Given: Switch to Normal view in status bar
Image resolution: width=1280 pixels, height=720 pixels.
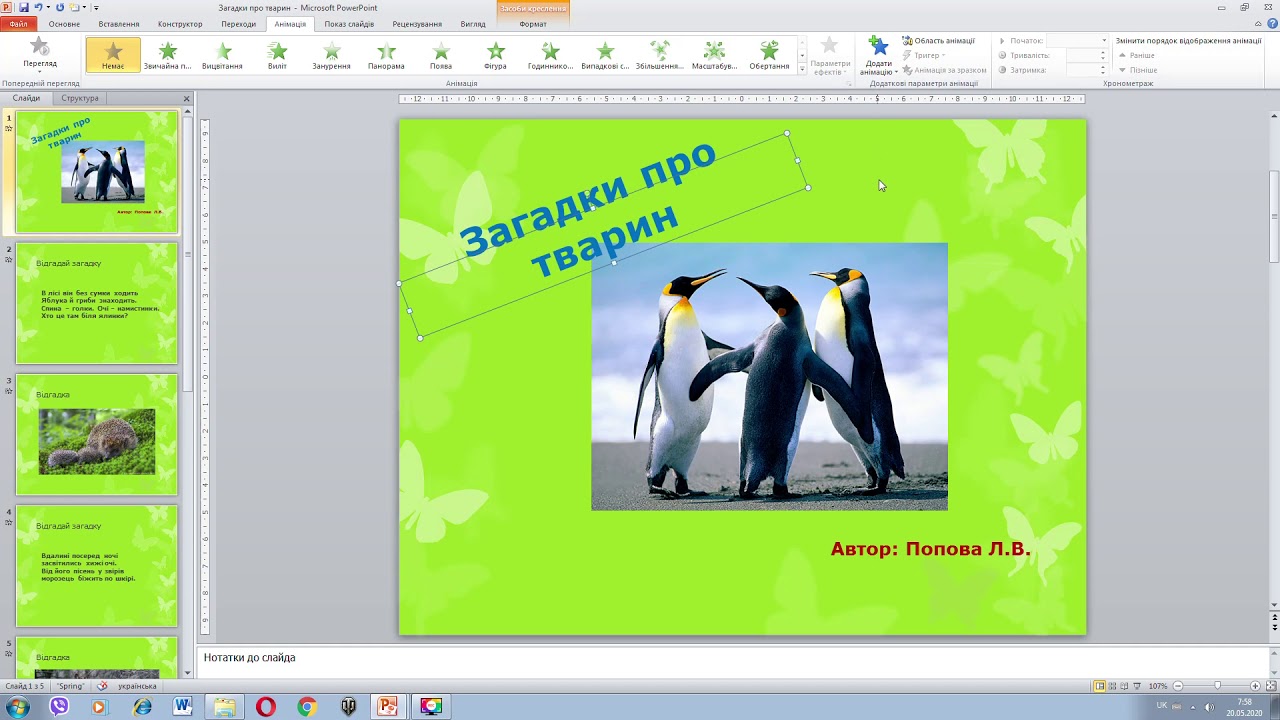Looking at the screenshot, I should 1099,686.
